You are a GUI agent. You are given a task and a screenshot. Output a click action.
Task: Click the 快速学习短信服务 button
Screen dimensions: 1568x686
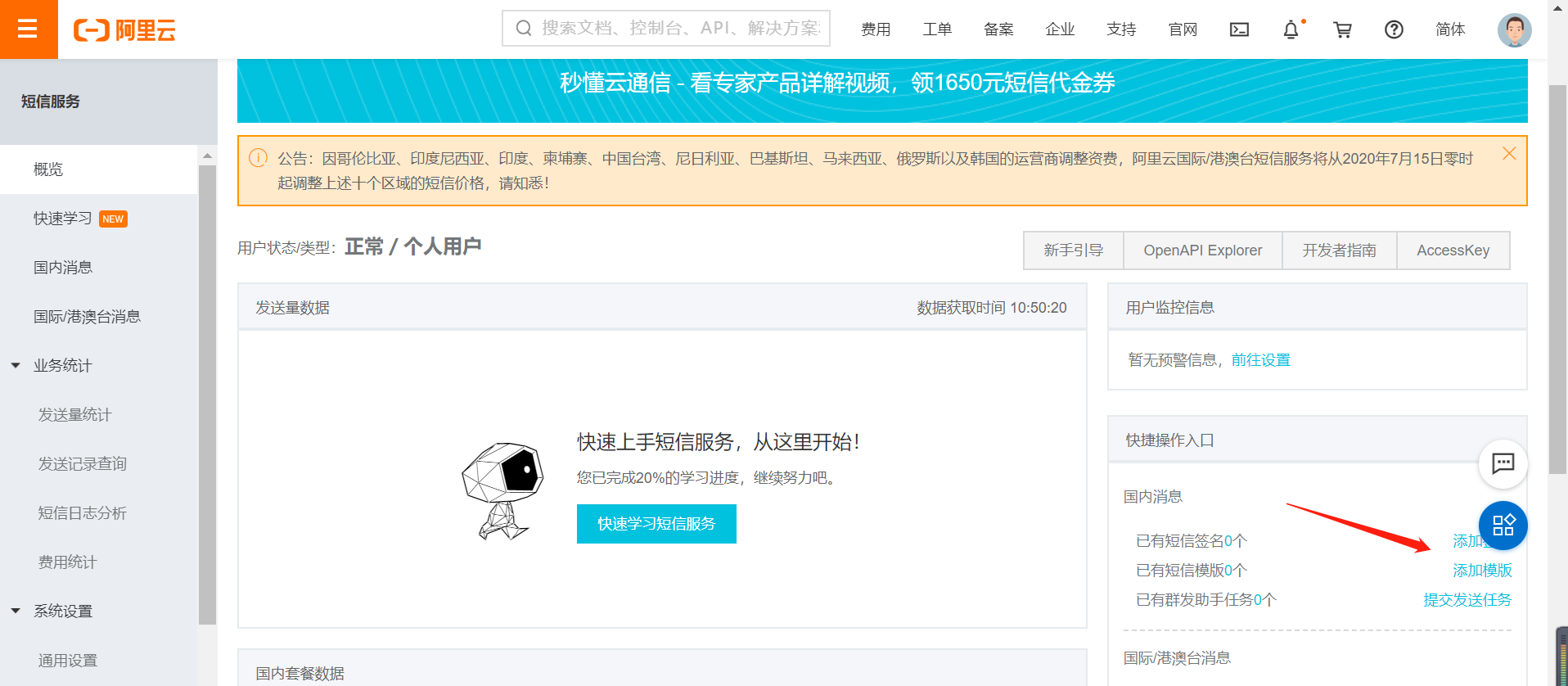tap(656, 524)
